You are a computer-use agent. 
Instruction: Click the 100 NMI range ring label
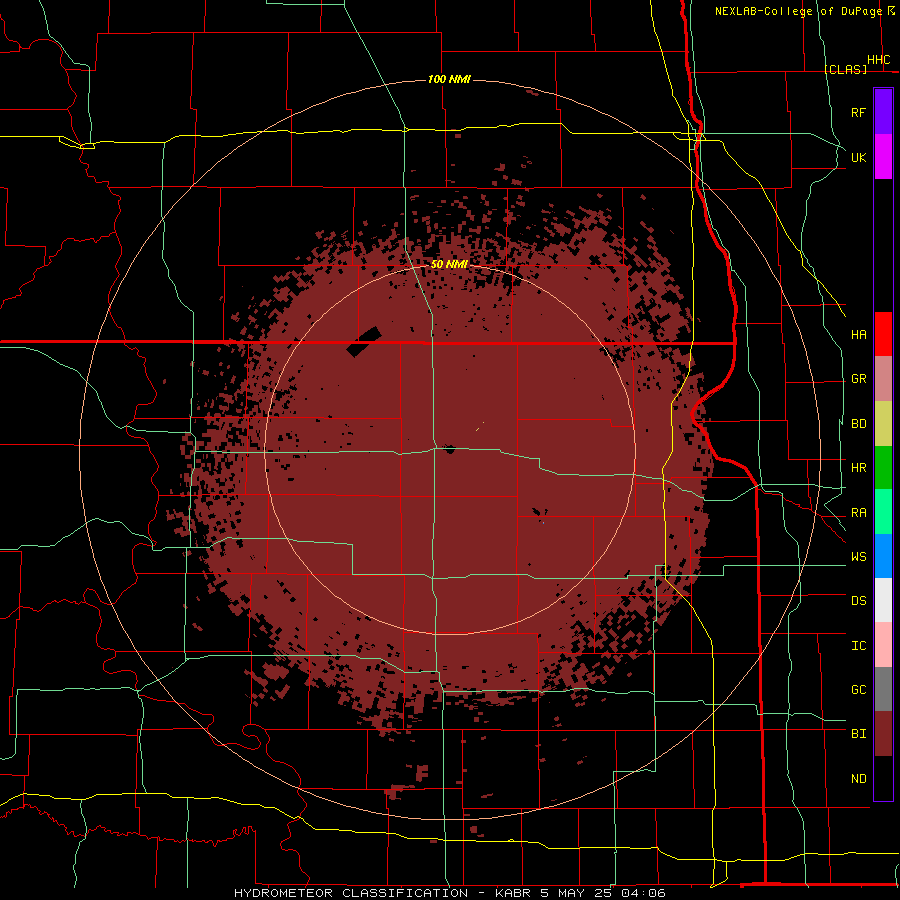tap(449, 79)
